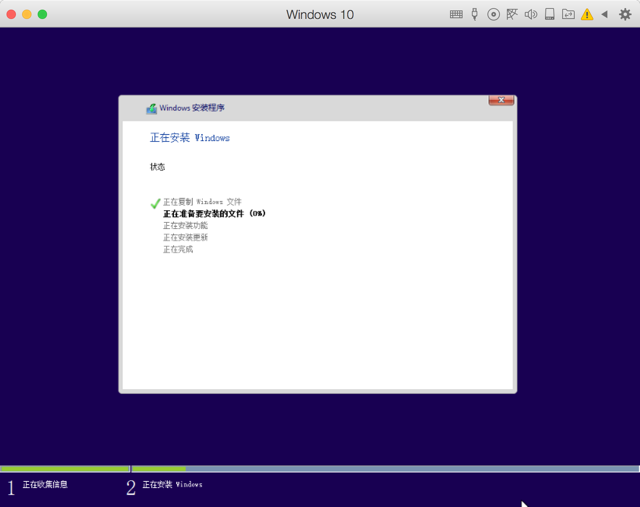Click the '正在安装更新' status line
Screen dimensions: 640x507
click(x=185, y=237)
